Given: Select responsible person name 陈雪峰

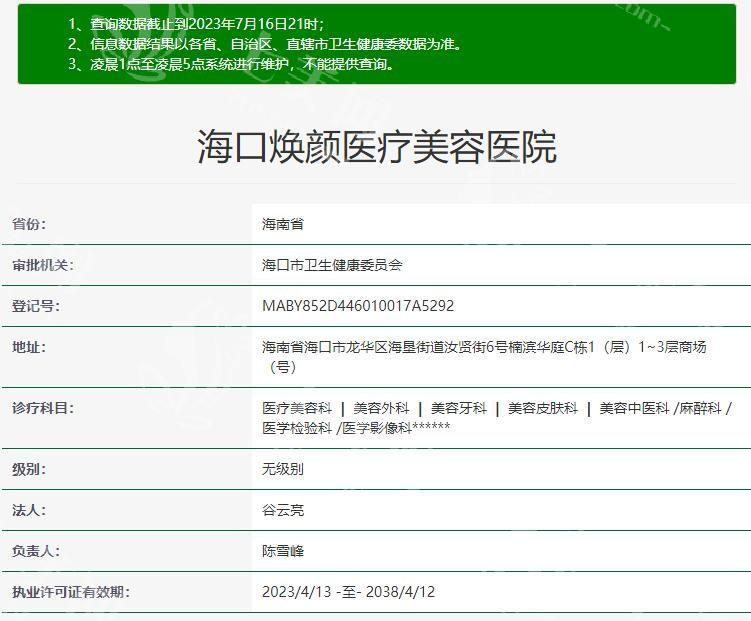Looking at the screenshot, I should (283, 551).
